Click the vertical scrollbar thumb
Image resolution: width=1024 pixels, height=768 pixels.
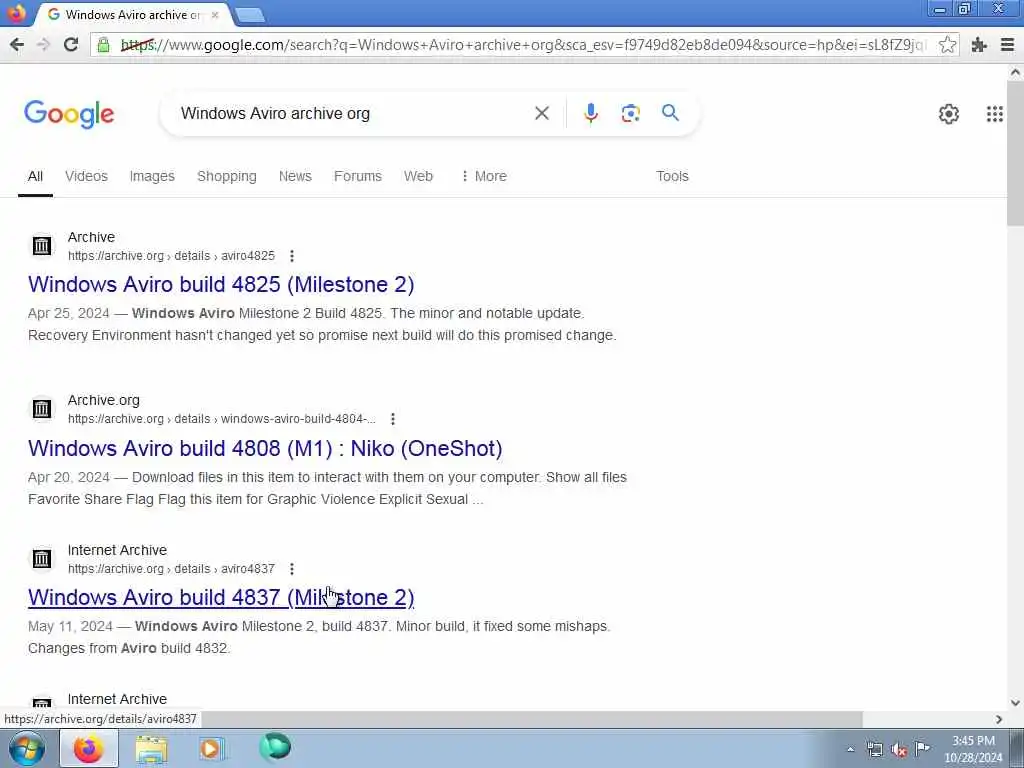click(1015, 153)
